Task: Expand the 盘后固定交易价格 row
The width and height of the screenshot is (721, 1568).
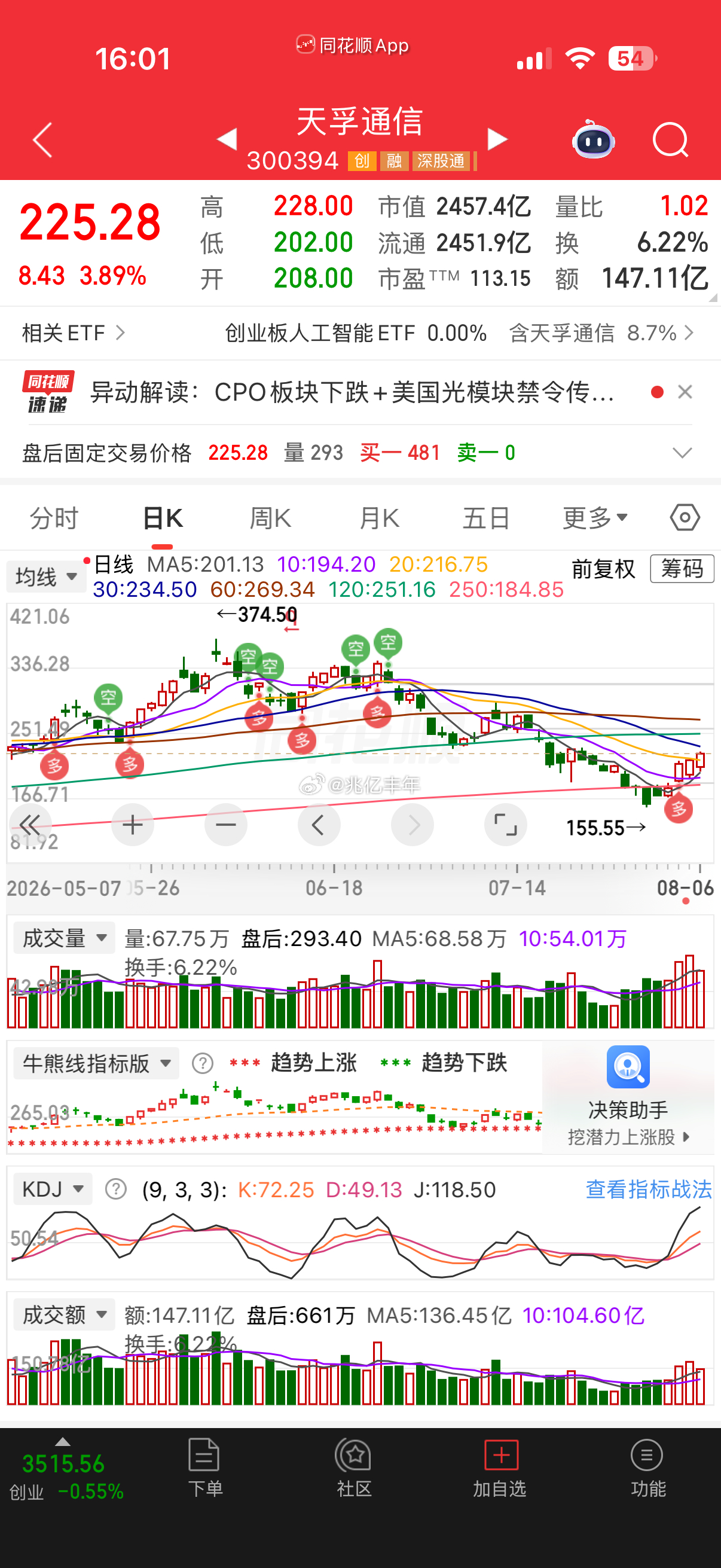Action: pos(682,453)
